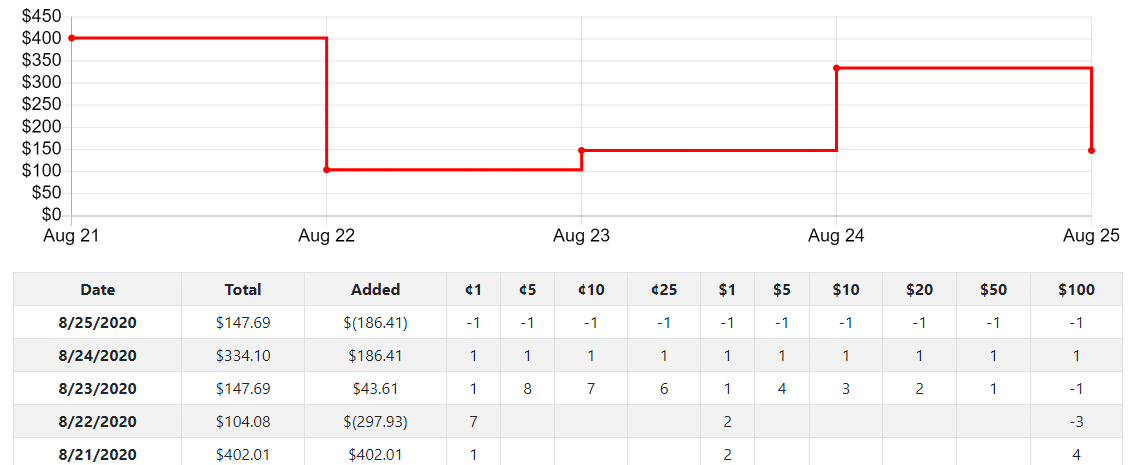Click the Aug 22 data point near $100
Image resolution: width=1129 pixels, height=465 pixels.
tap(327, 170)
